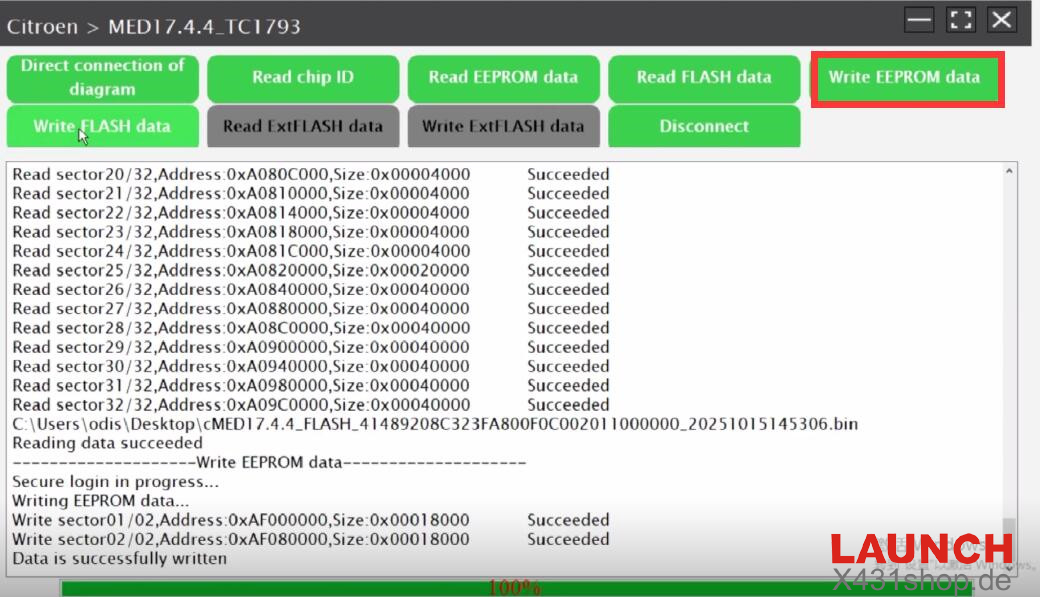
Task: Start Read EEPROM data
Action: coord(503,78)
